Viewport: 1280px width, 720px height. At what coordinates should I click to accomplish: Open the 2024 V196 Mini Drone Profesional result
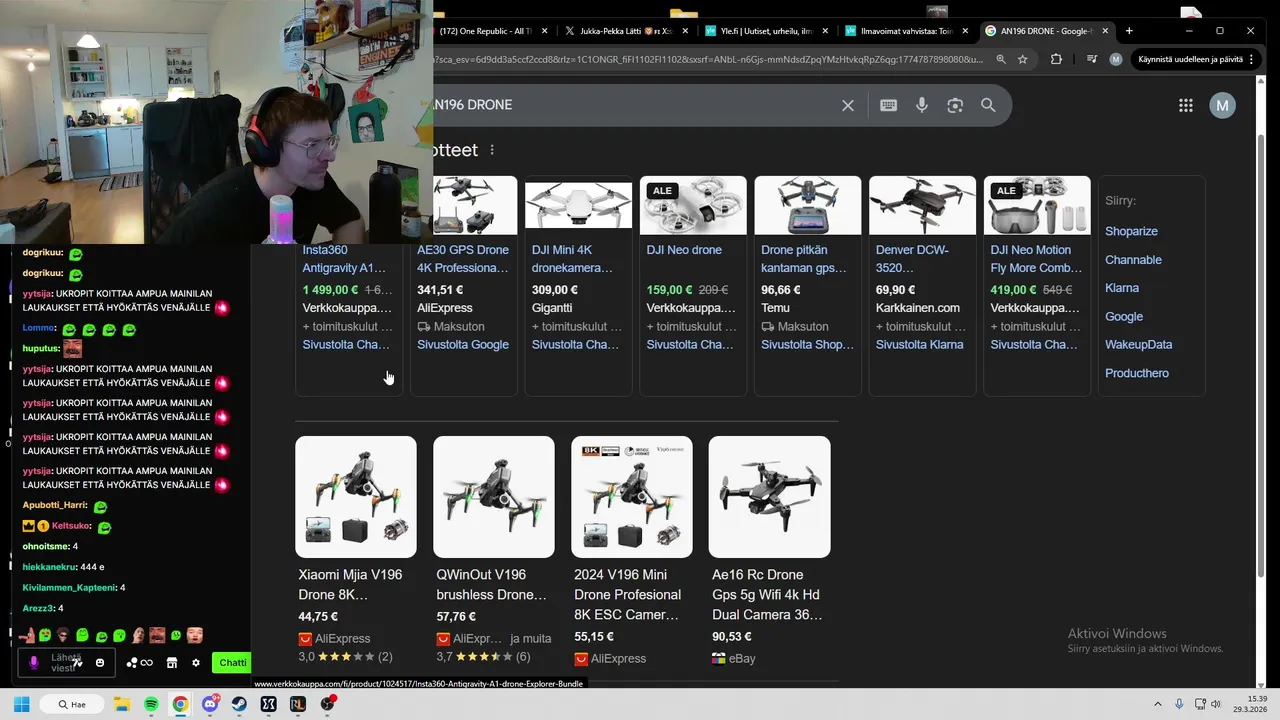click(628, 594)
